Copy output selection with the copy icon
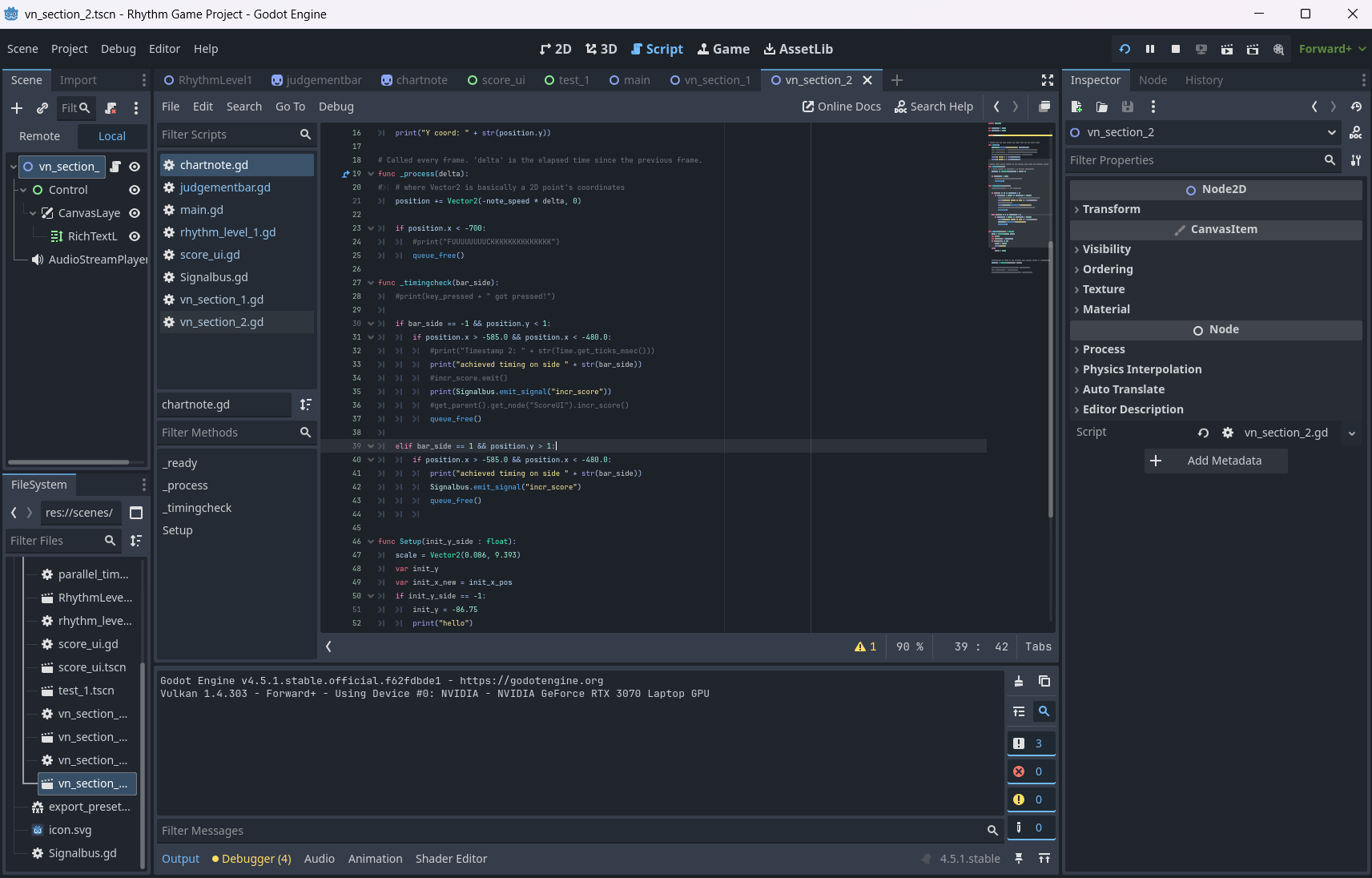 [1044, 681]
